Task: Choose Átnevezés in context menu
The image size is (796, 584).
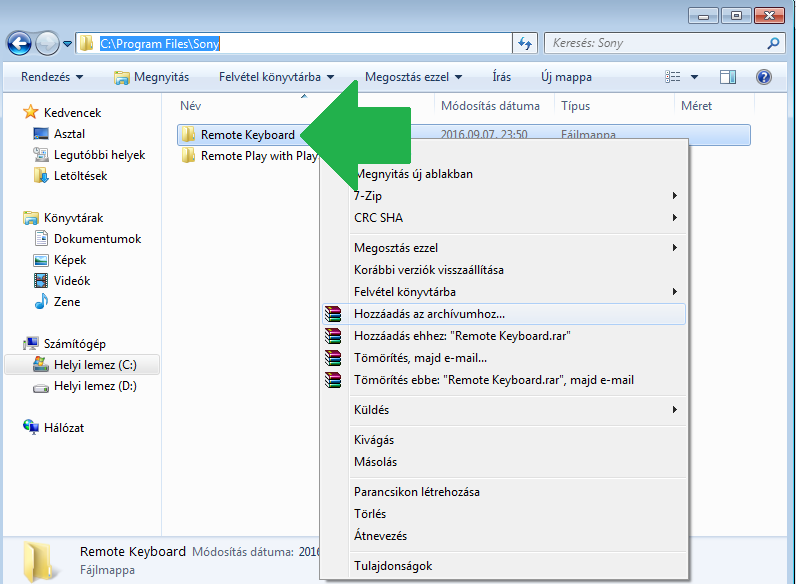Action: click(x=504, y=536)
